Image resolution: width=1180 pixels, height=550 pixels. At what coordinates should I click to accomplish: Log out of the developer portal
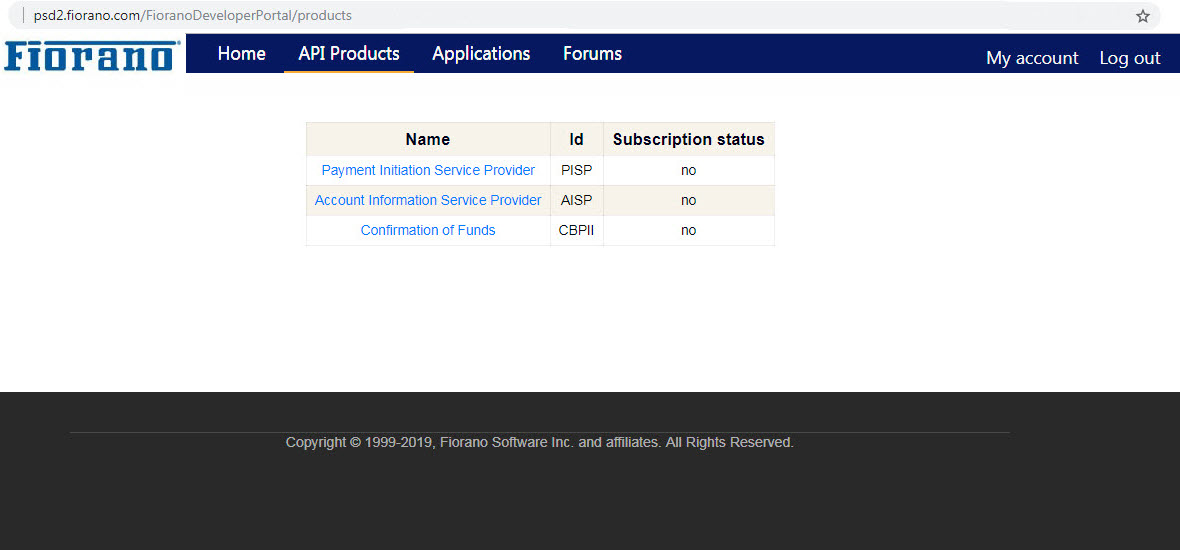(1130, 58)
